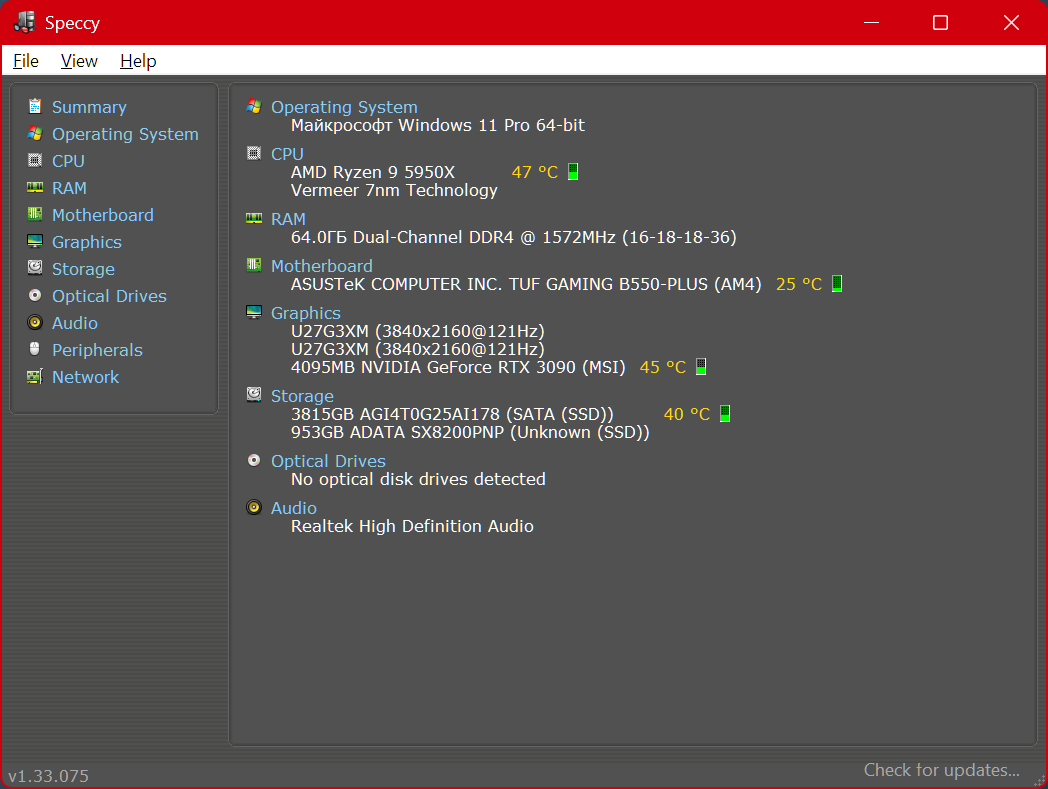Screen dimensions: 1048x789
Task: Click the Storage drive icon in main panel
Action: 254,394
